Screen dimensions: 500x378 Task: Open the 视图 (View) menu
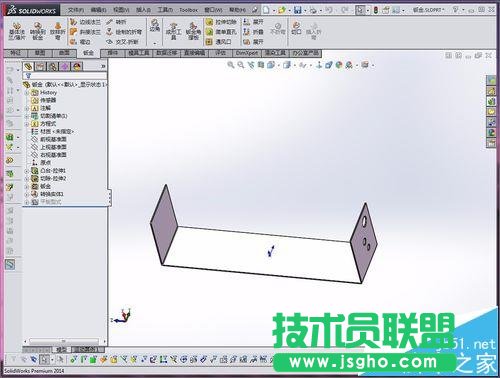coord(121,10)
